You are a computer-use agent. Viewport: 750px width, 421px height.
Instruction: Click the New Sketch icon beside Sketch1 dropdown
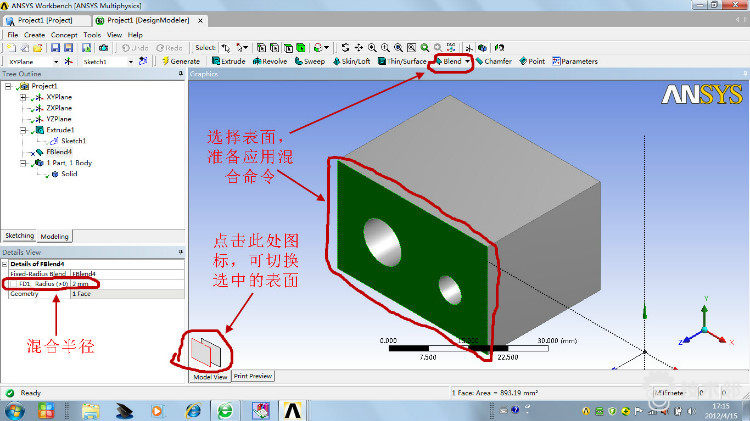tap(143, 61)
